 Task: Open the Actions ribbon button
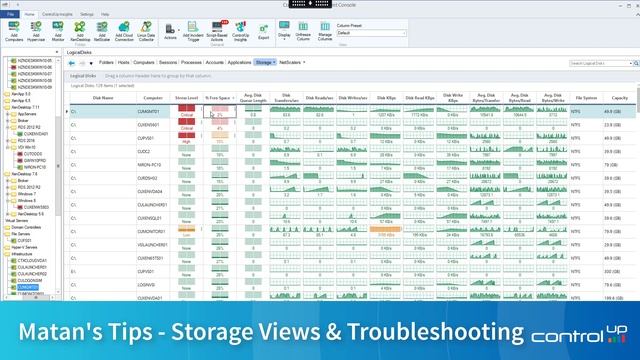(x=170, y=31)
